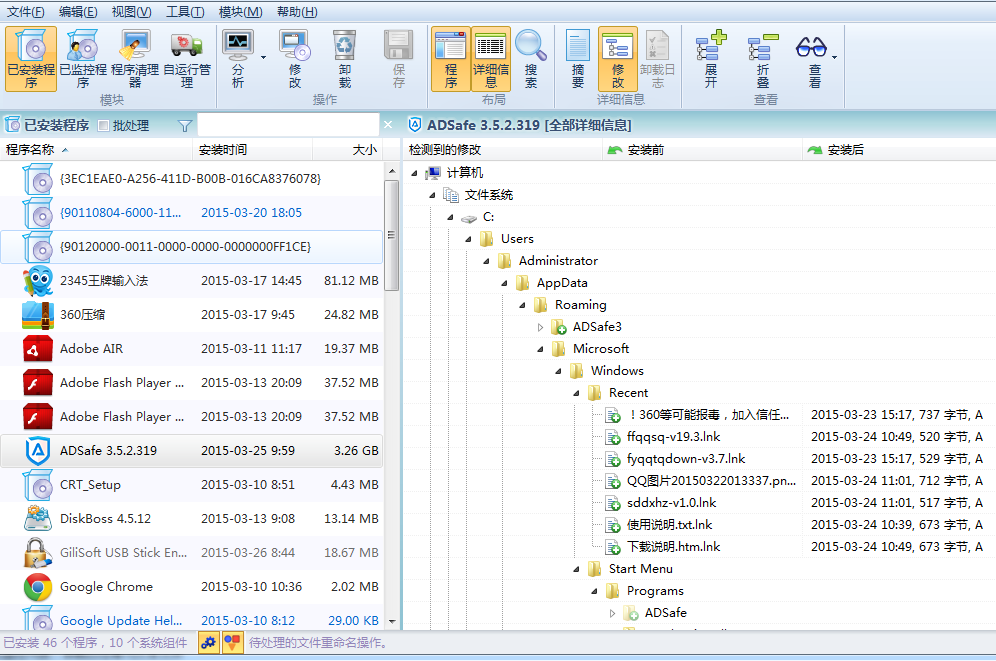Image resolution: width=996 pixels, height=661 pixels.
Task: Select the ADSafe 3.5.2.319 program row
Action: 192,451
